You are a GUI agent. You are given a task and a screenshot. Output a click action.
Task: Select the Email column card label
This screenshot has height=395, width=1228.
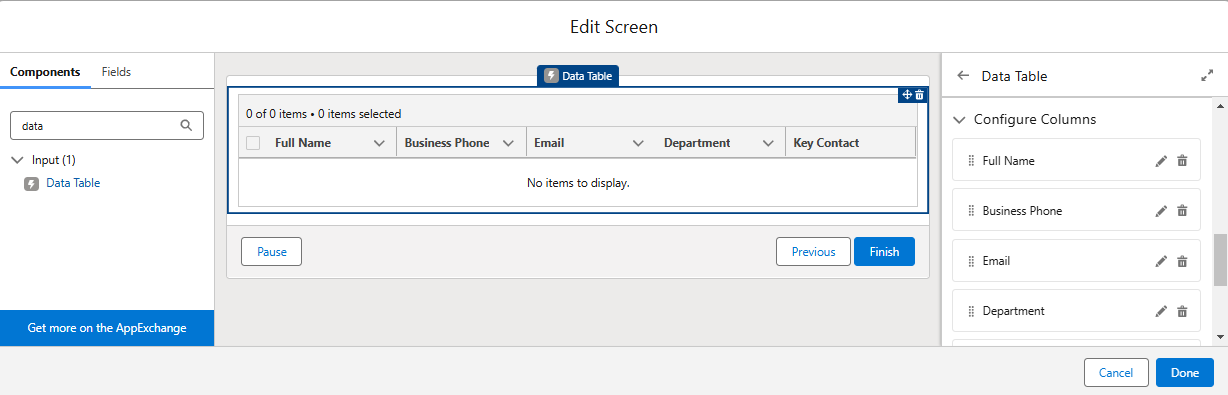(x=996, y=261)
